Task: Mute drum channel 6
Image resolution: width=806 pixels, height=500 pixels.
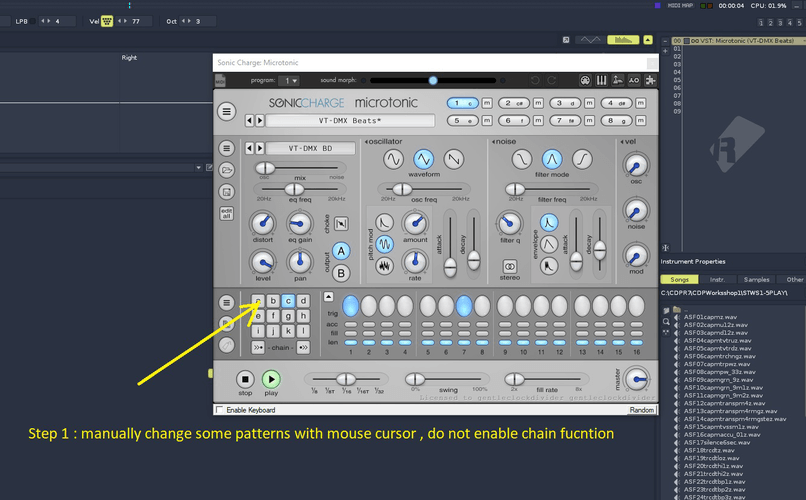Action: click(538, 120)
